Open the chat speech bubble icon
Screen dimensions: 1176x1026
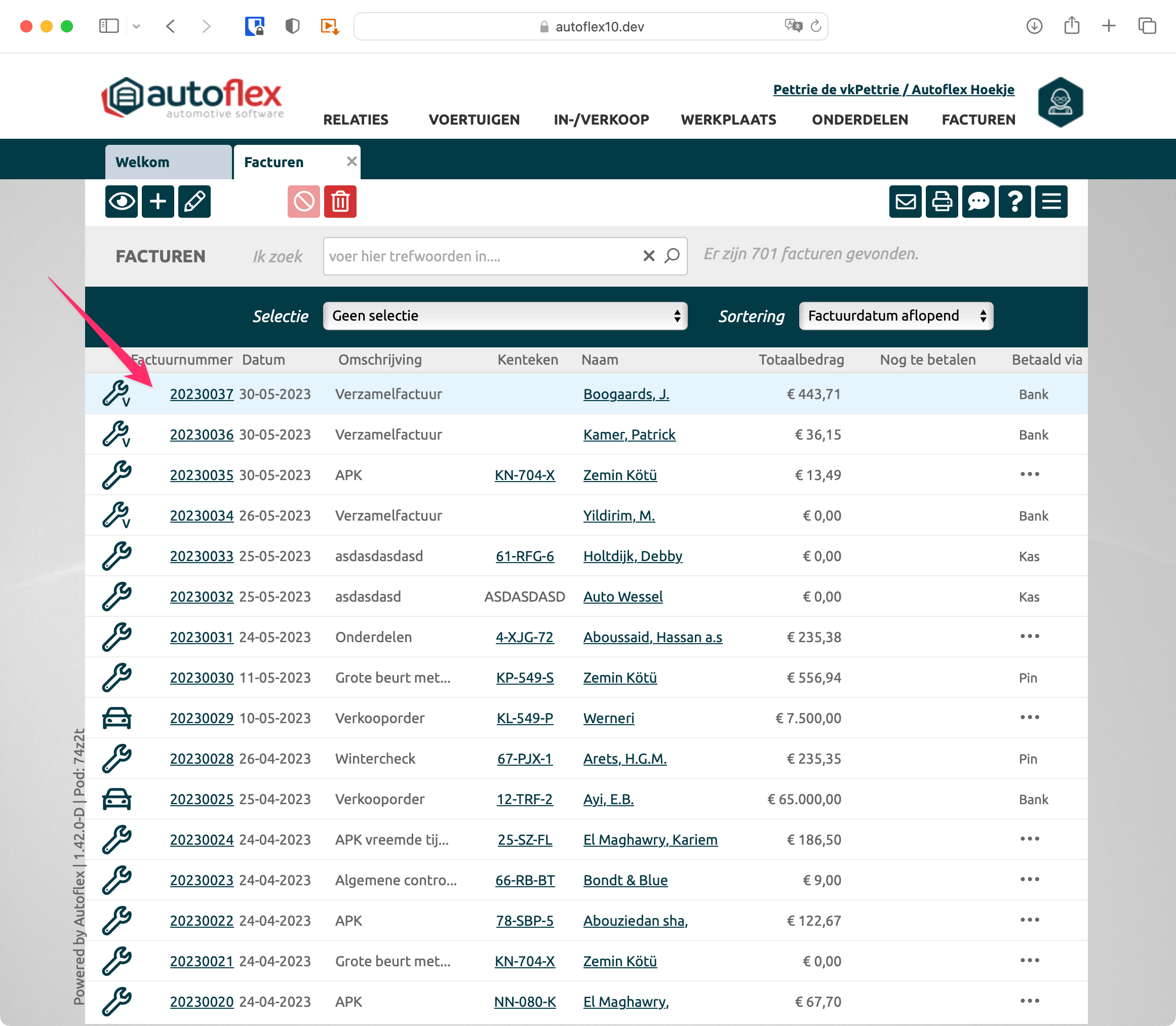[978, 202]
